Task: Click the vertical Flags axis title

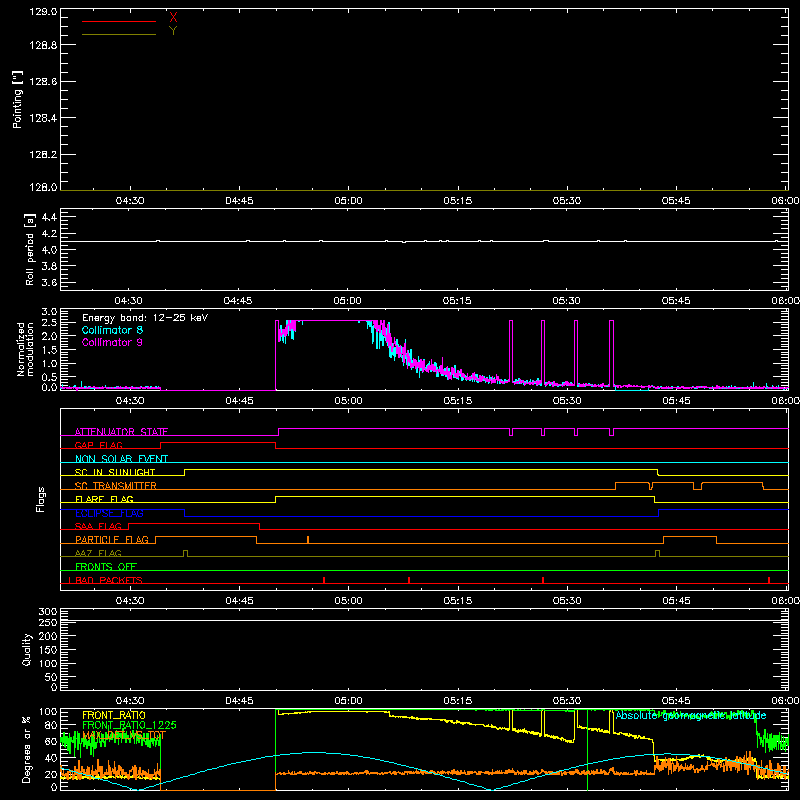Action: [41, 499]
